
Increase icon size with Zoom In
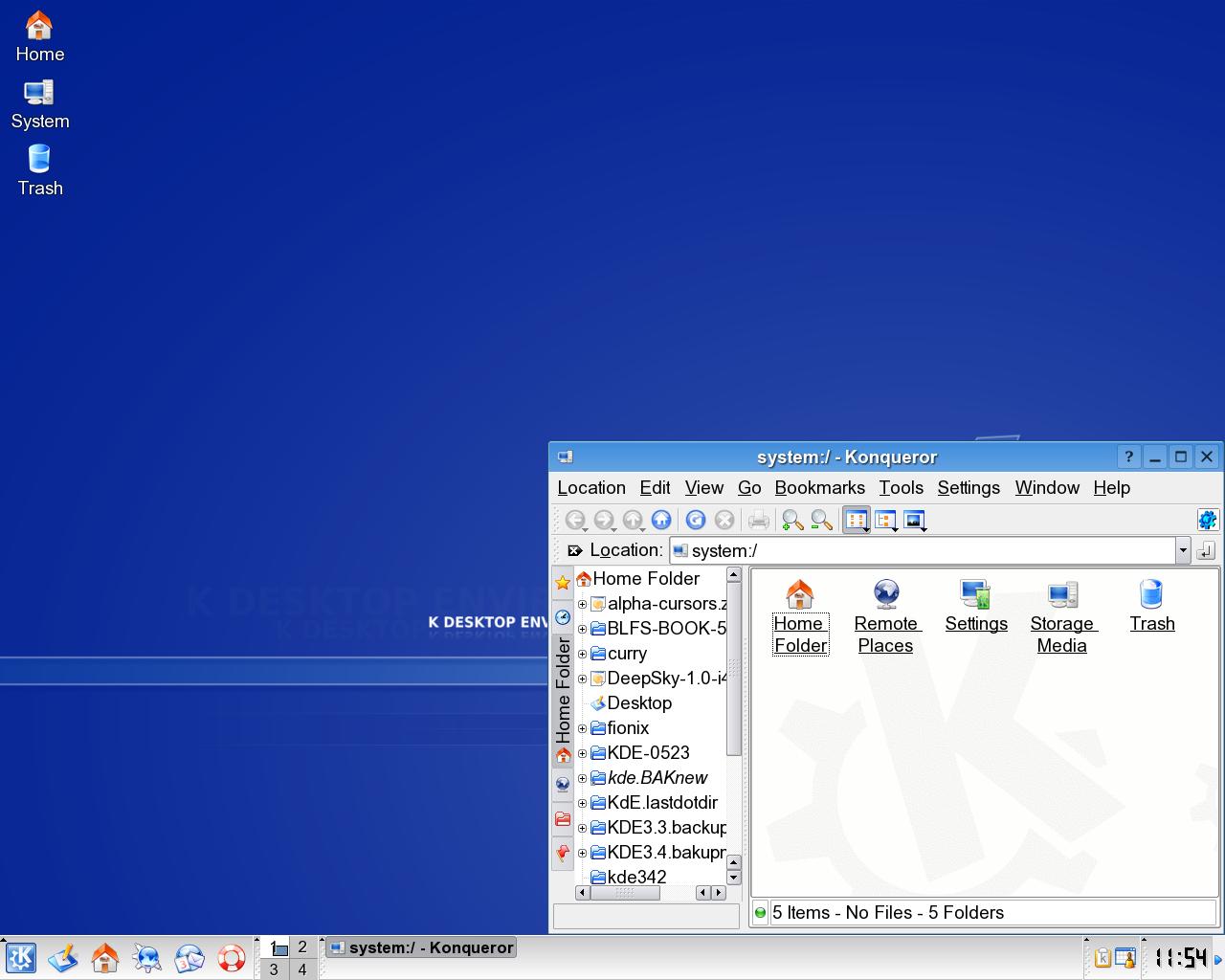[x=792, y=520]
